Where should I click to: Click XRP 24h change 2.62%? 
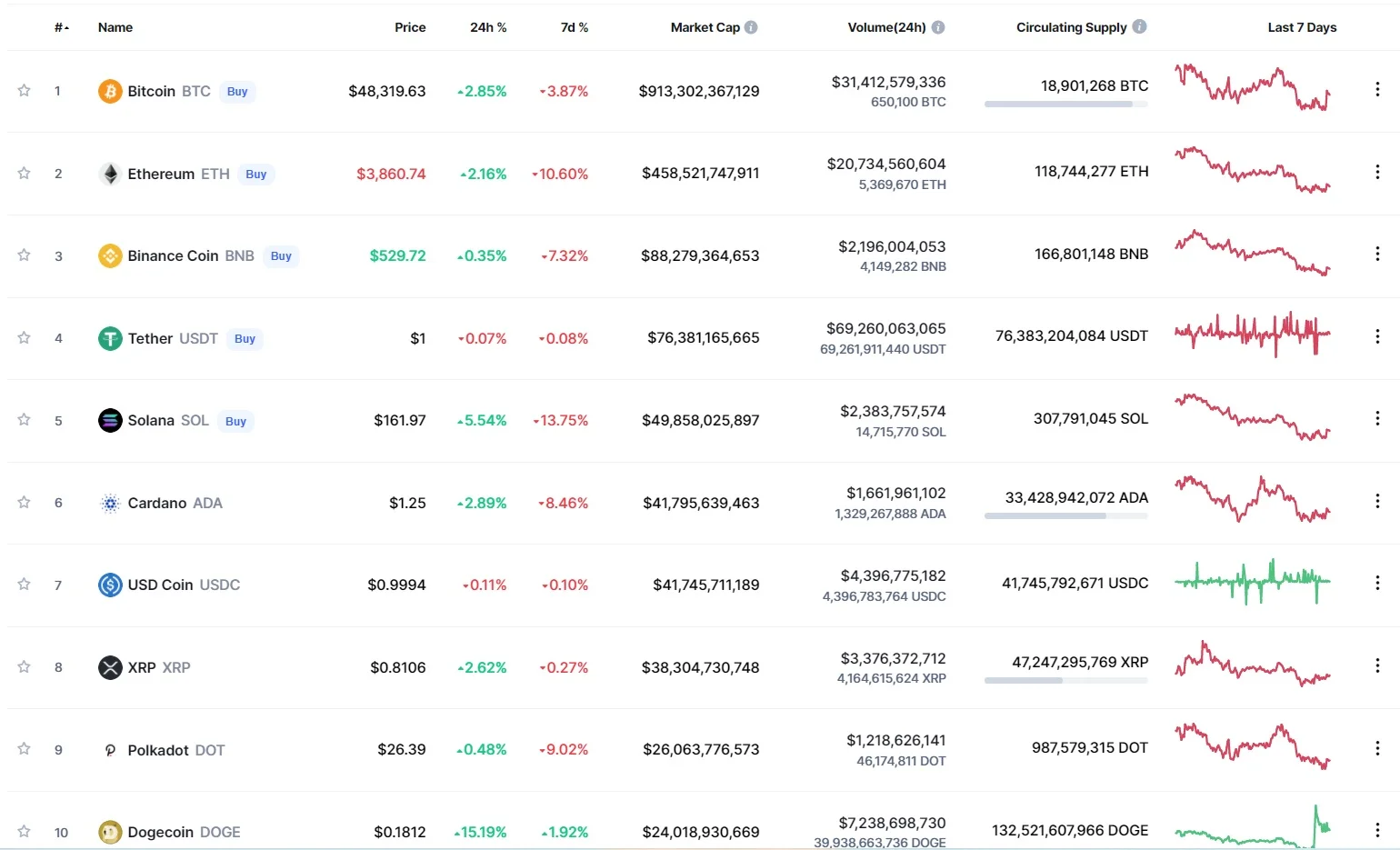482,667
